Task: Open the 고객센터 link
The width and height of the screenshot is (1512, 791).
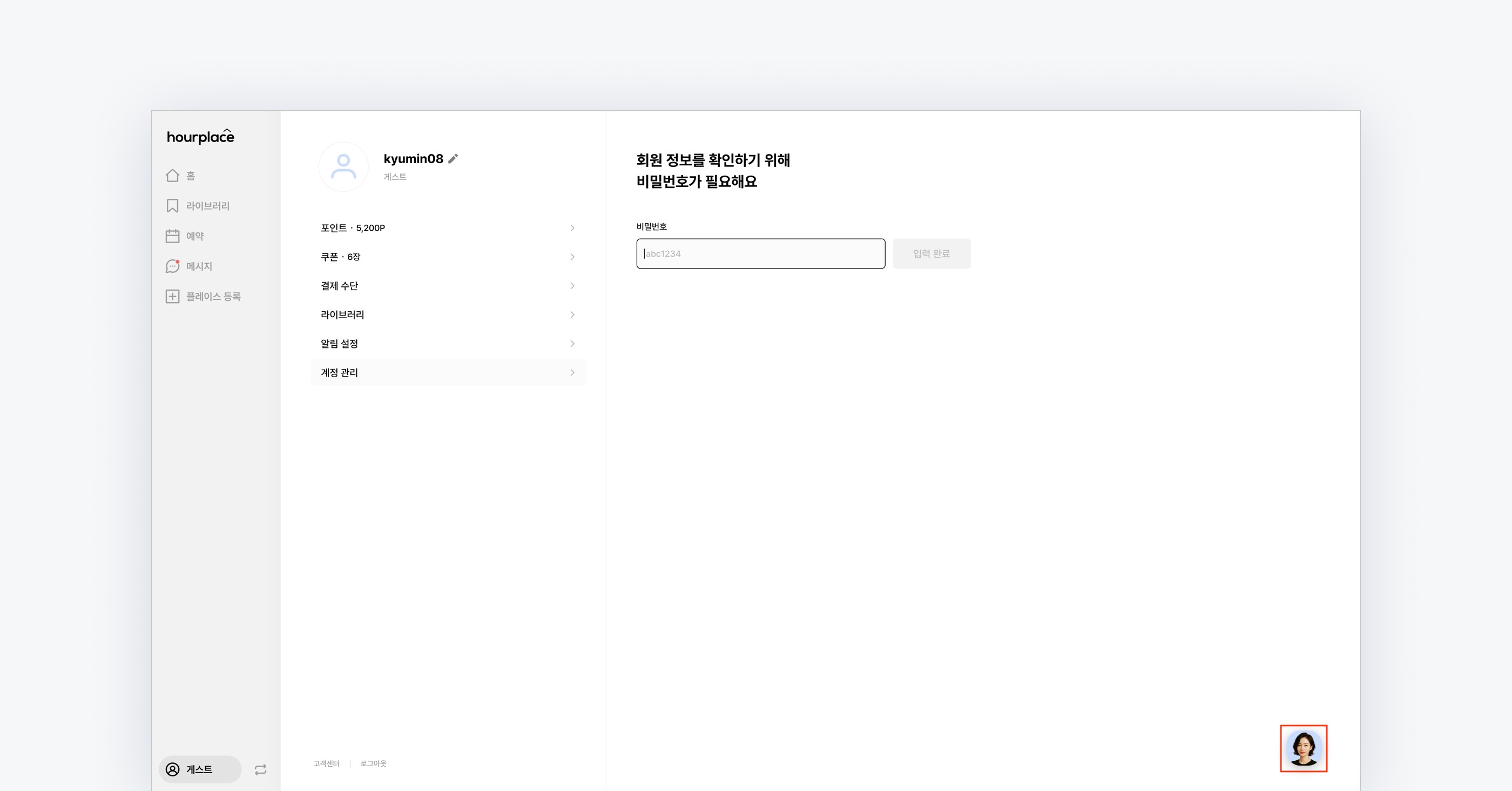Action: click(326, 763)
